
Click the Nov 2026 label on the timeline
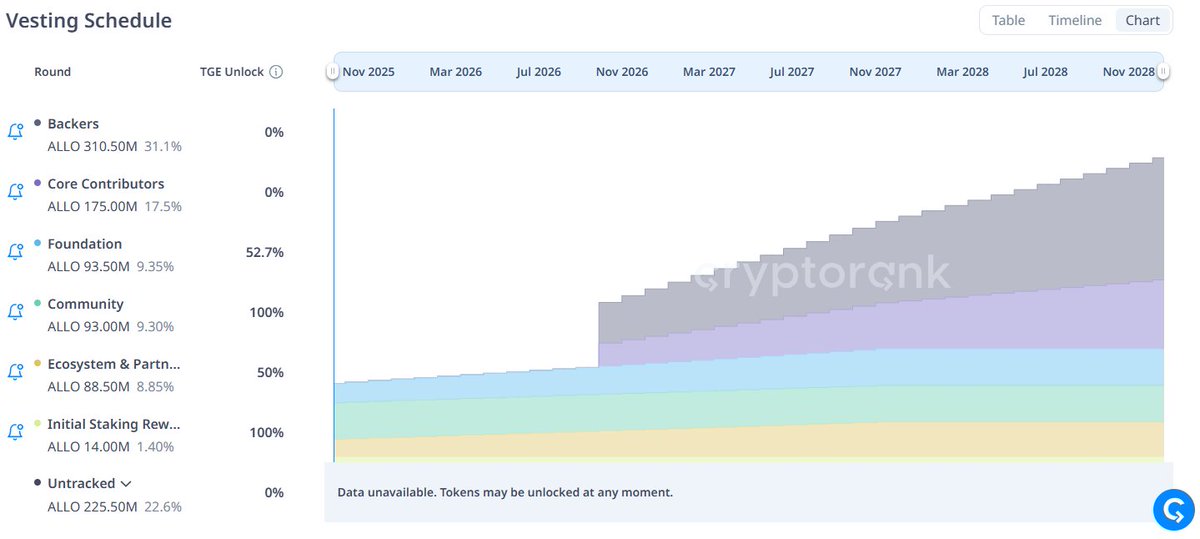[x=622, y=72]
